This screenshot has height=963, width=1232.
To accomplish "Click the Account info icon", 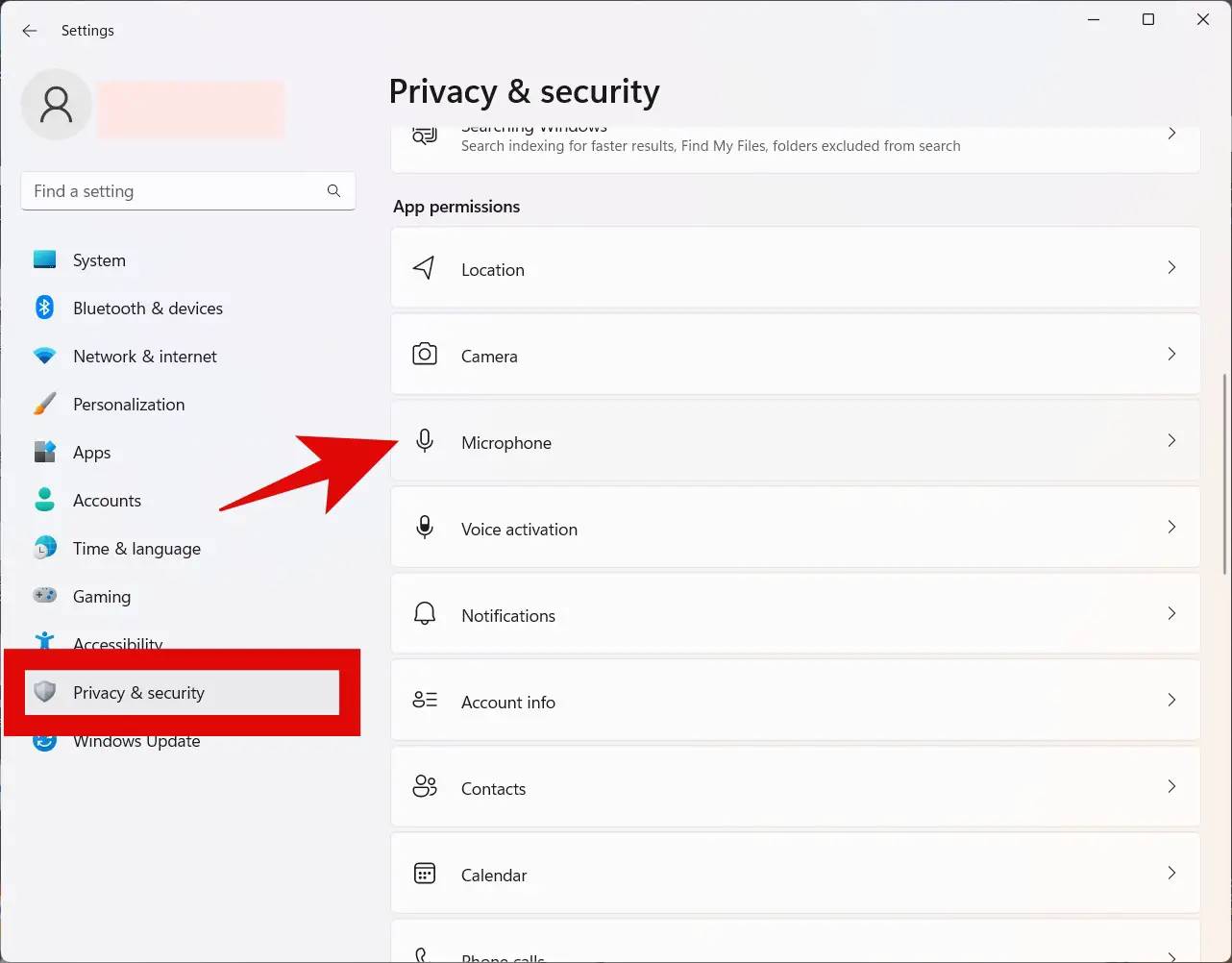I will coord(424,700).
